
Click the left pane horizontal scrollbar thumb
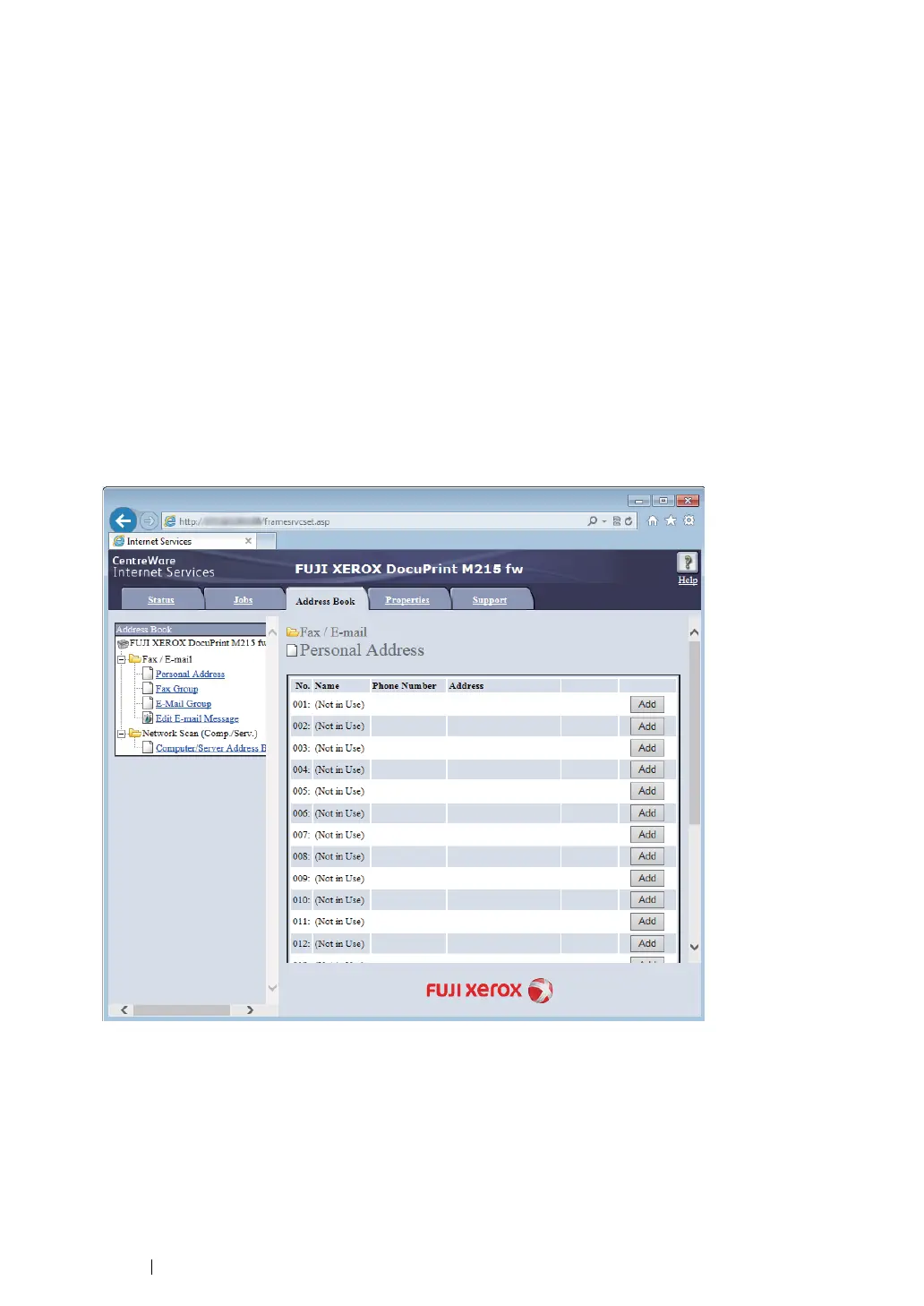pos(182,1010)
